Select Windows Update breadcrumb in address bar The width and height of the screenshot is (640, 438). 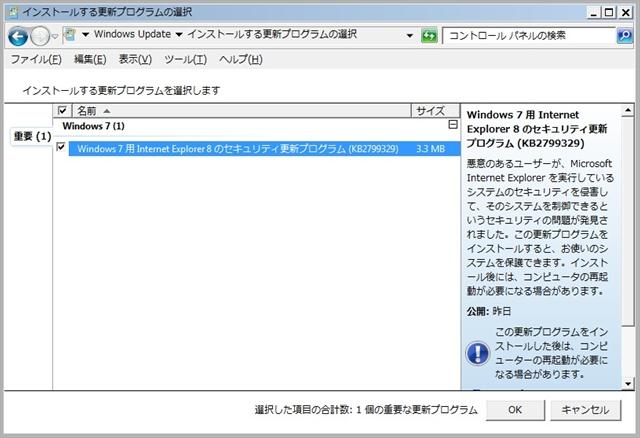tap(132, 34)
